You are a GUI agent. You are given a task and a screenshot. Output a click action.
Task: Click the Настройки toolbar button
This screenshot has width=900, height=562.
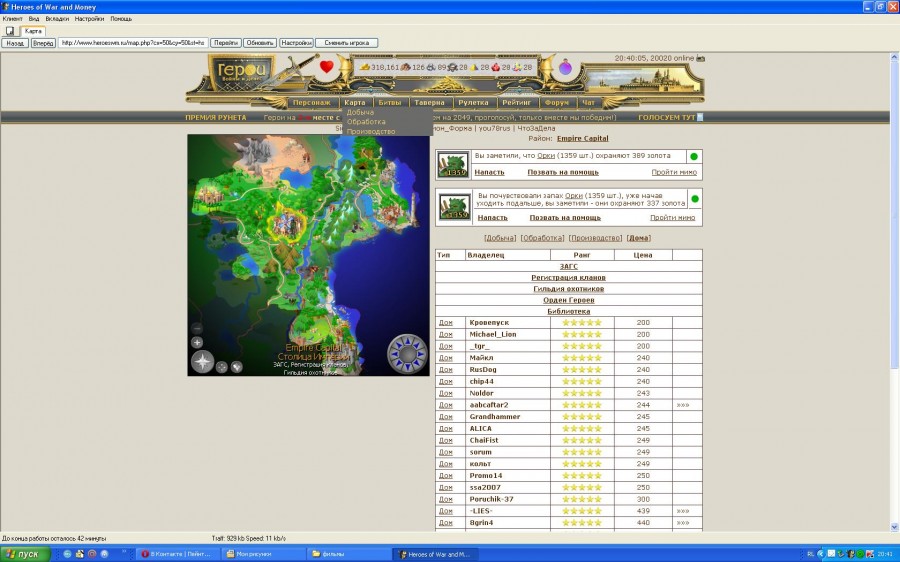point(296,43)
